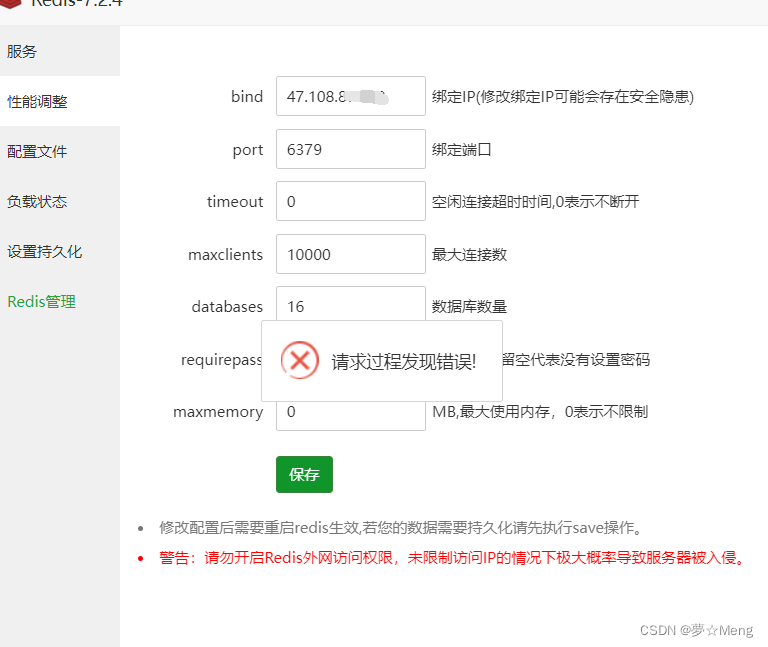
Task: Click the 修改配置后需要重启redis note
Action: pyautogui.click(x=401, y=527)
